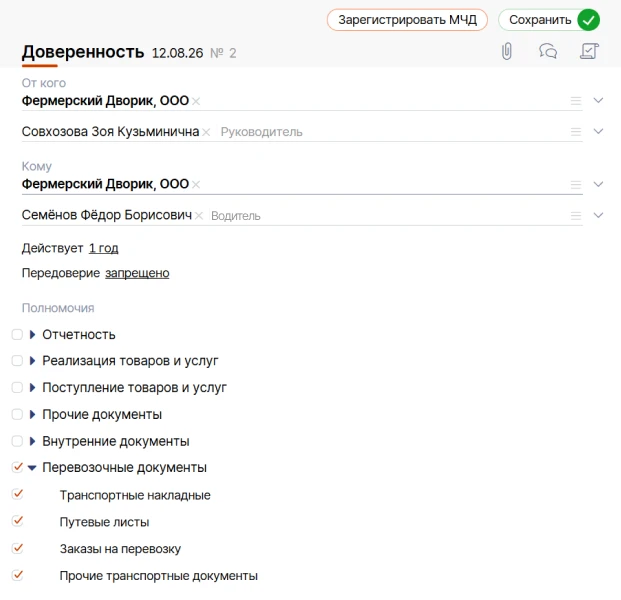
Task: Open list icon in Совхозова row
Action: pos(576,132)
